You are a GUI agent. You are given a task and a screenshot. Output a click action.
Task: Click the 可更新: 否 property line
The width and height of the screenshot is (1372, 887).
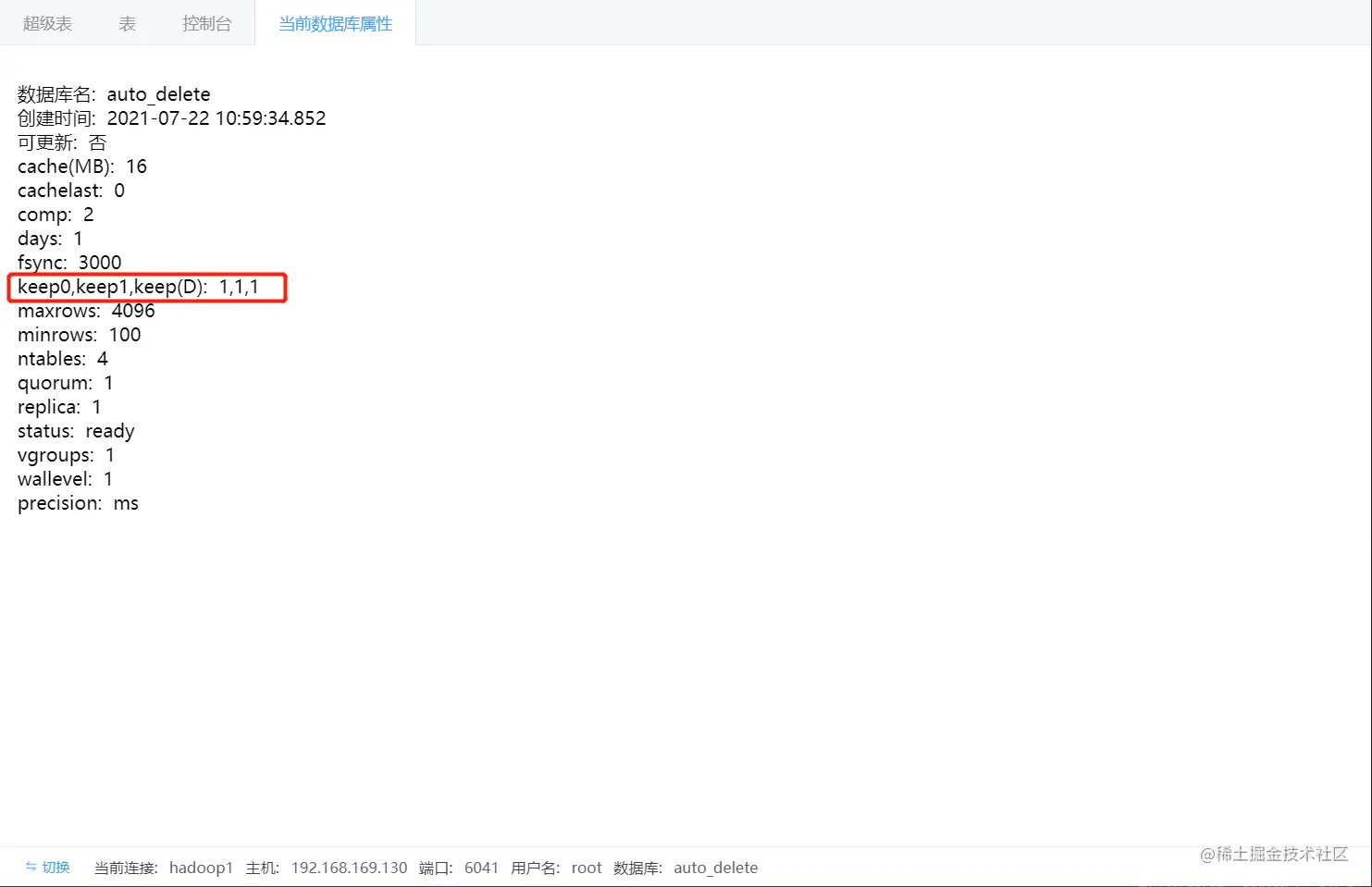[62, 142]
